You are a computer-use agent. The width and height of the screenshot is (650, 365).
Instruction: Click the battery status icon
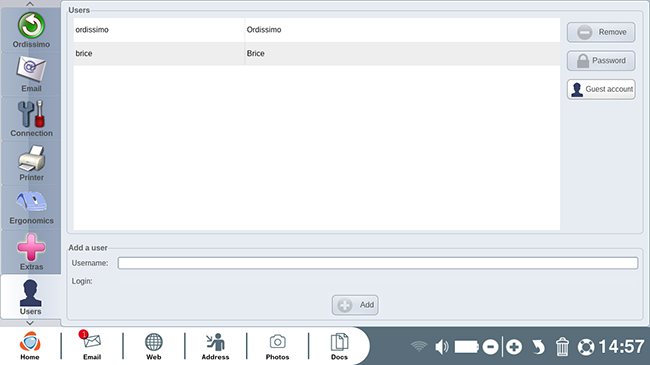467,347
